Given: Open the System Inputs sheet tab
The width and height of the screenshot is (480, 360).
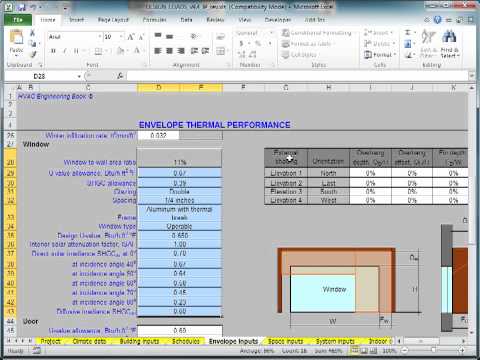Looking at the screenshot, I should [335, 341].
